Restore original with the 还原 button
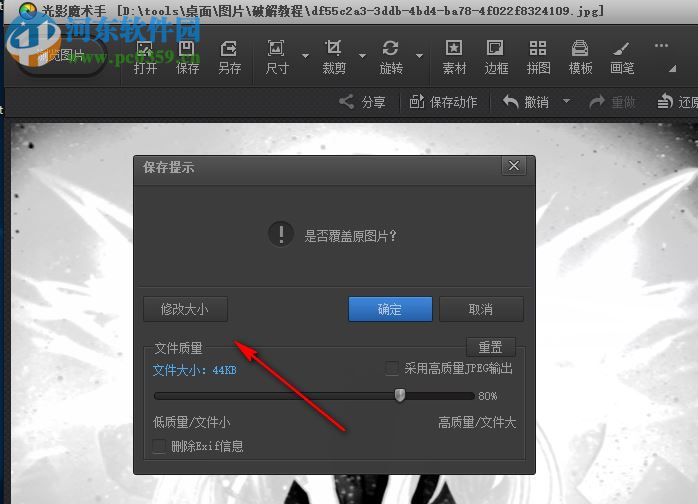 (x=678, y=102)
